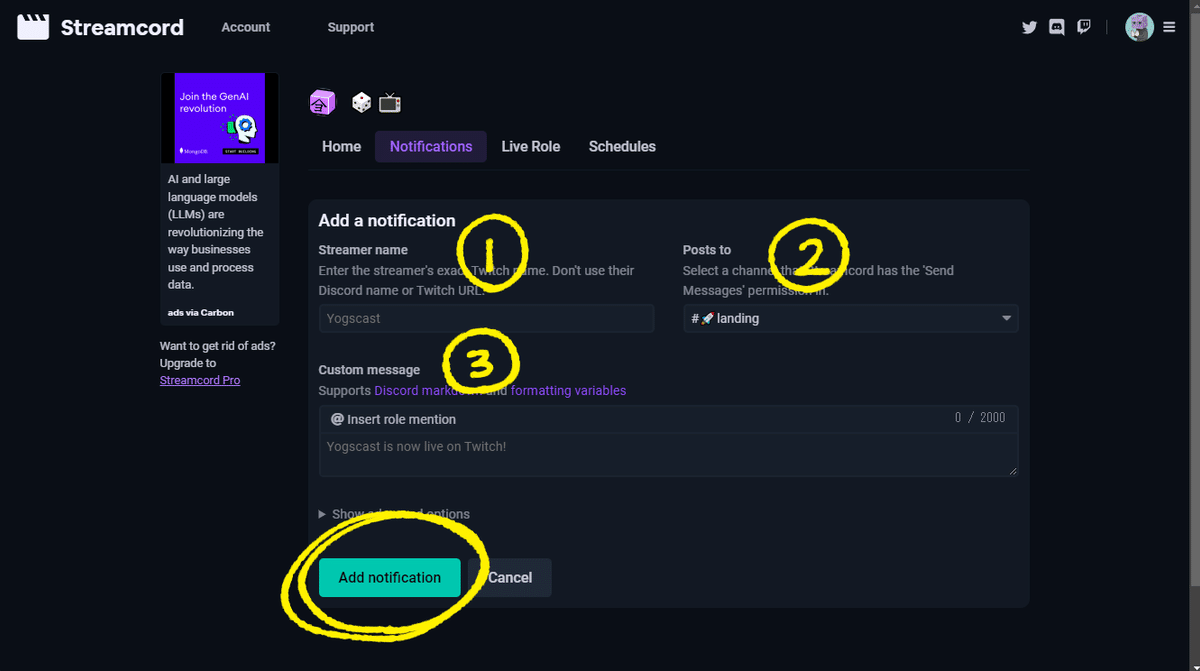Click the channel selector's dropdown arrow

coord(1006,318)
